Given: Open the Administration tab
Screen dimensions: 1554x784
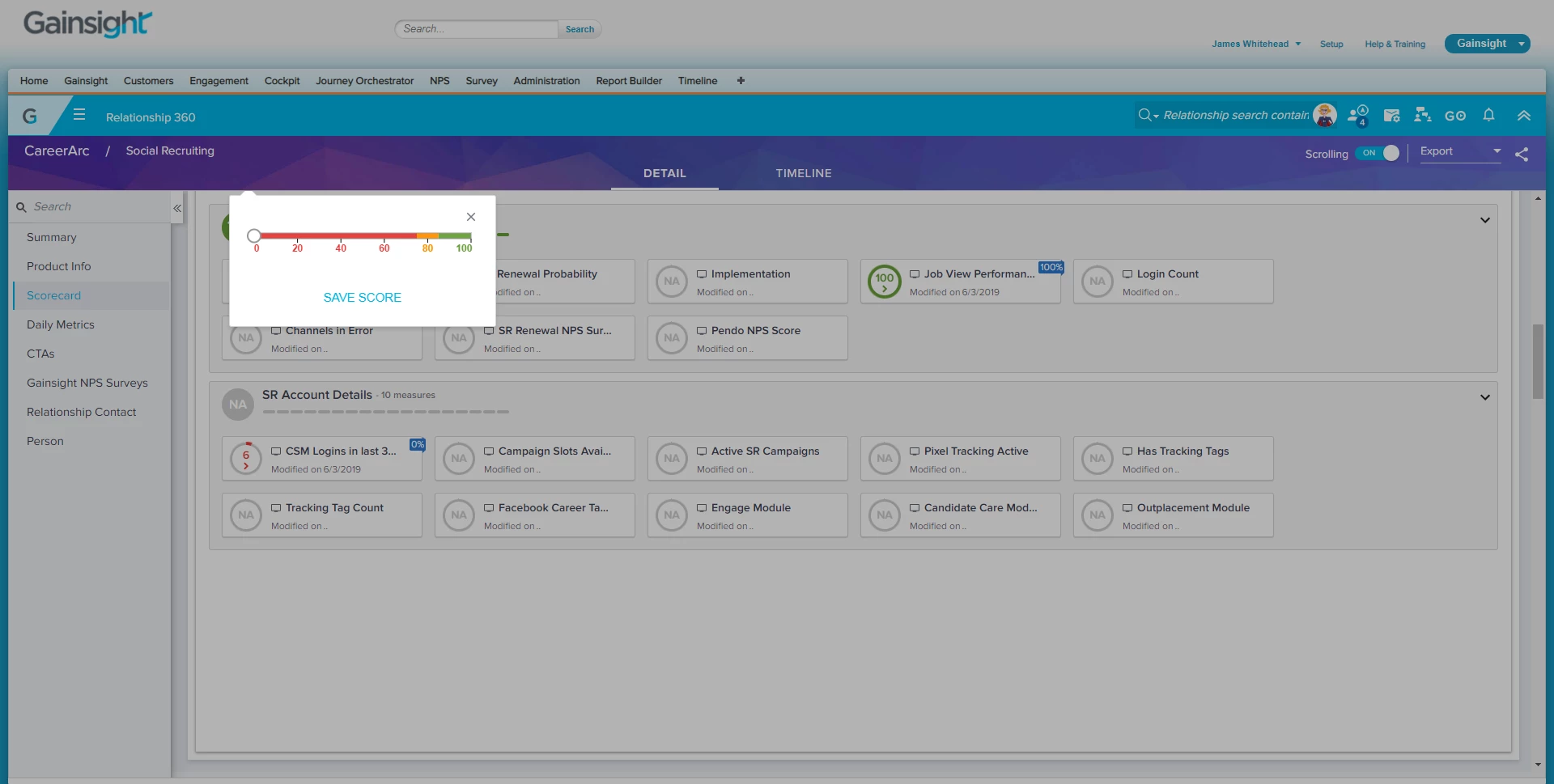Looking at the screenshot, I should pyautogui.click(x=546, y=81).
